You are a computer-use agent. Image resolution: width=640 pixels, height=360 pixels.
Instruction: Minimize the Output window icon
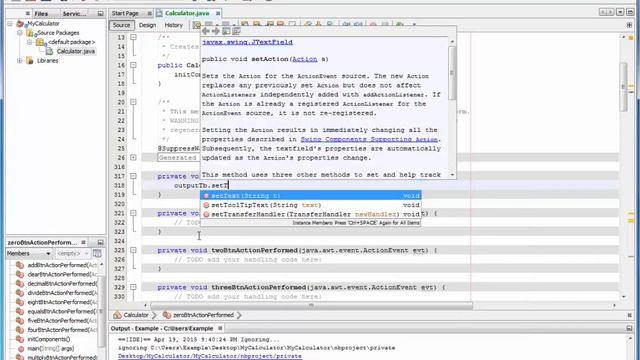(629, 328)
